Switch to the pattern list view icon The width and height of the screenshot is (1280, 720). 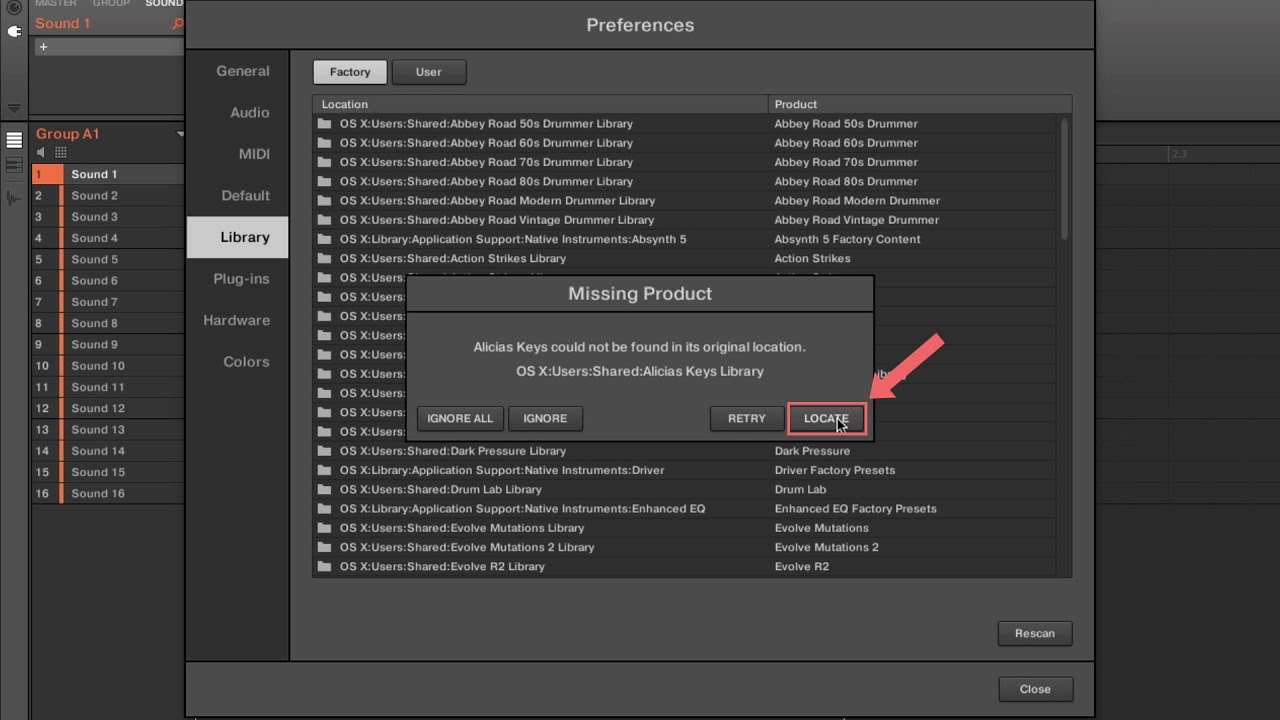point(14,140)
